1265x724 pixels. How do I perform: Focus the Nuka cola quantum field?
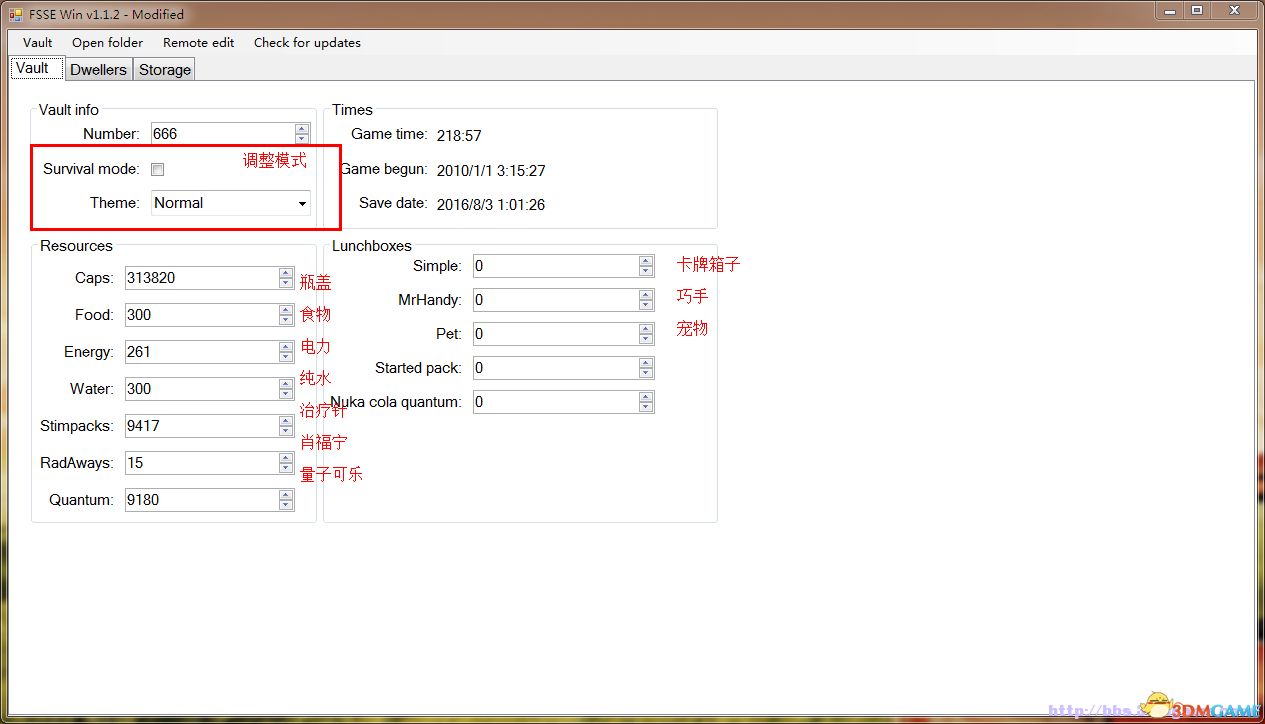[x=555, y=402]
